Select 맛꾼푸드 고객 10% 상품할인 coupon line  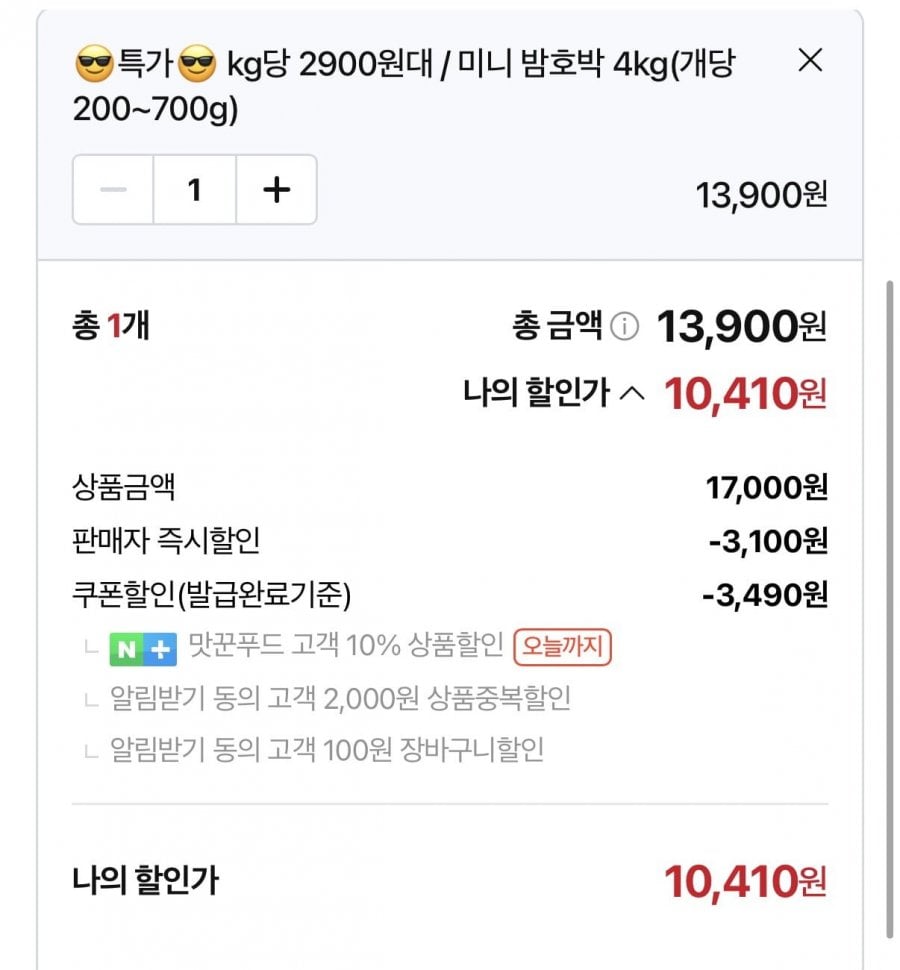tap(346, 645)
